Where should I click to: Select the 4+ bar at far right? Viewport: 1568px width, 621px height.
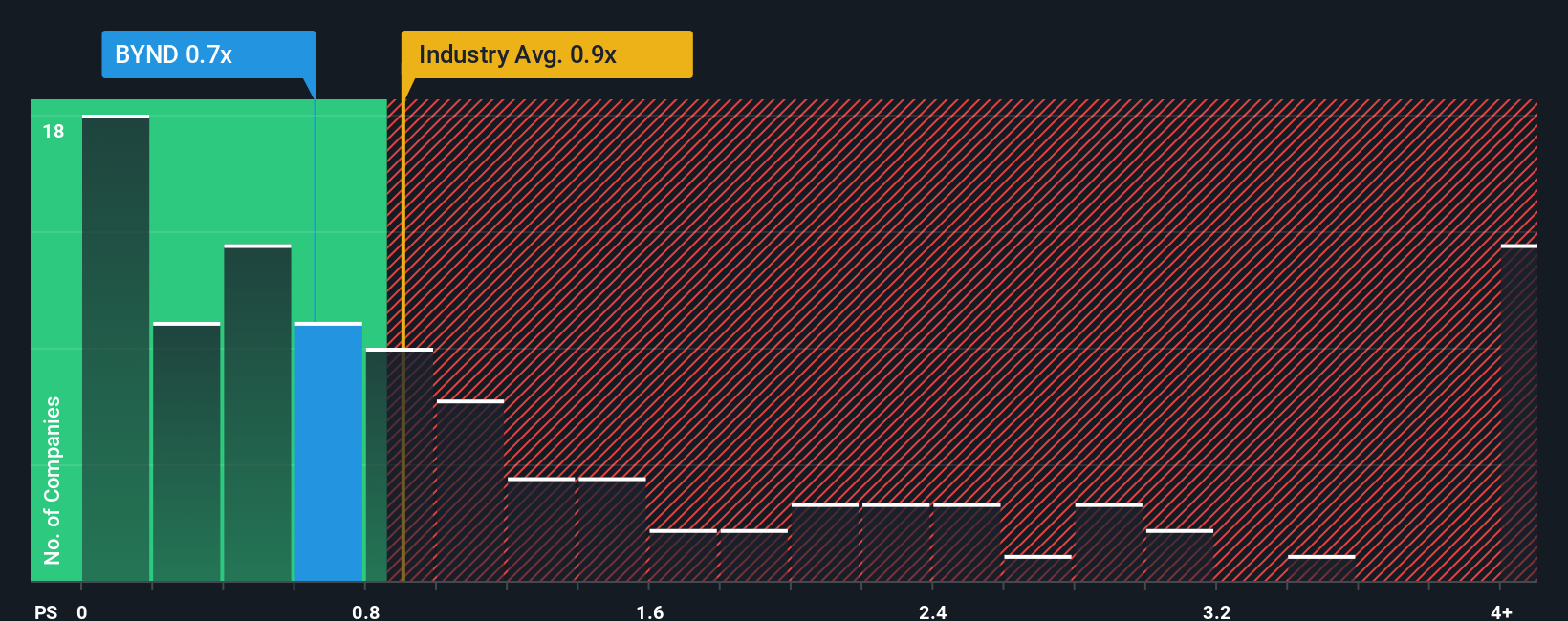1519,413
